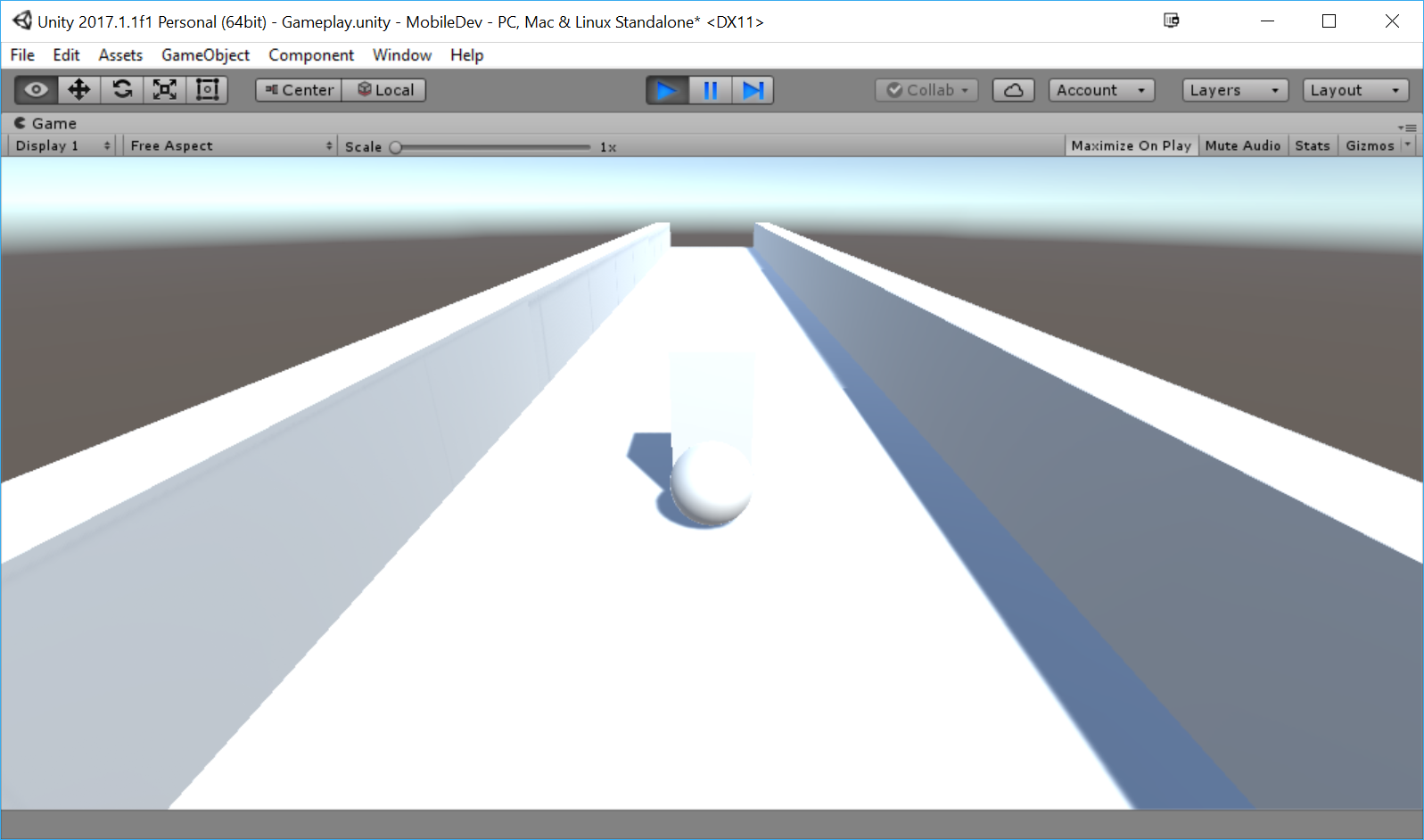
Task: Toggle pivot mode Center button
Action: click(299, 90)
